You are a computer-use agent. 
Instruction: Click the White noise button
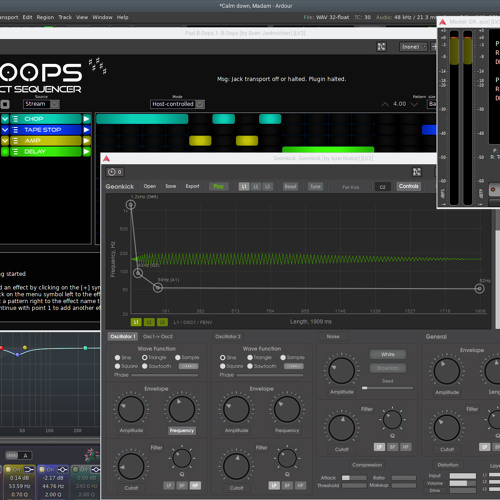coord(388,354)
